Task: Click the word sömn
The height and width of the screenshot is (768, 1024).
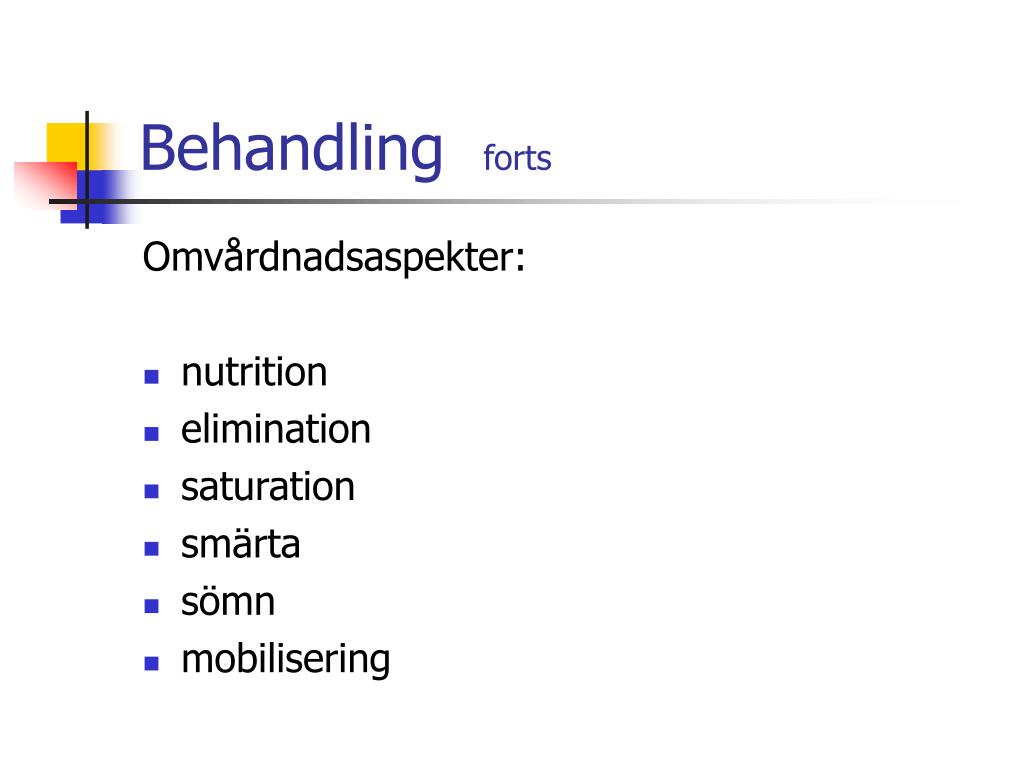Action: pyautogui.click(x=228, y=601)
